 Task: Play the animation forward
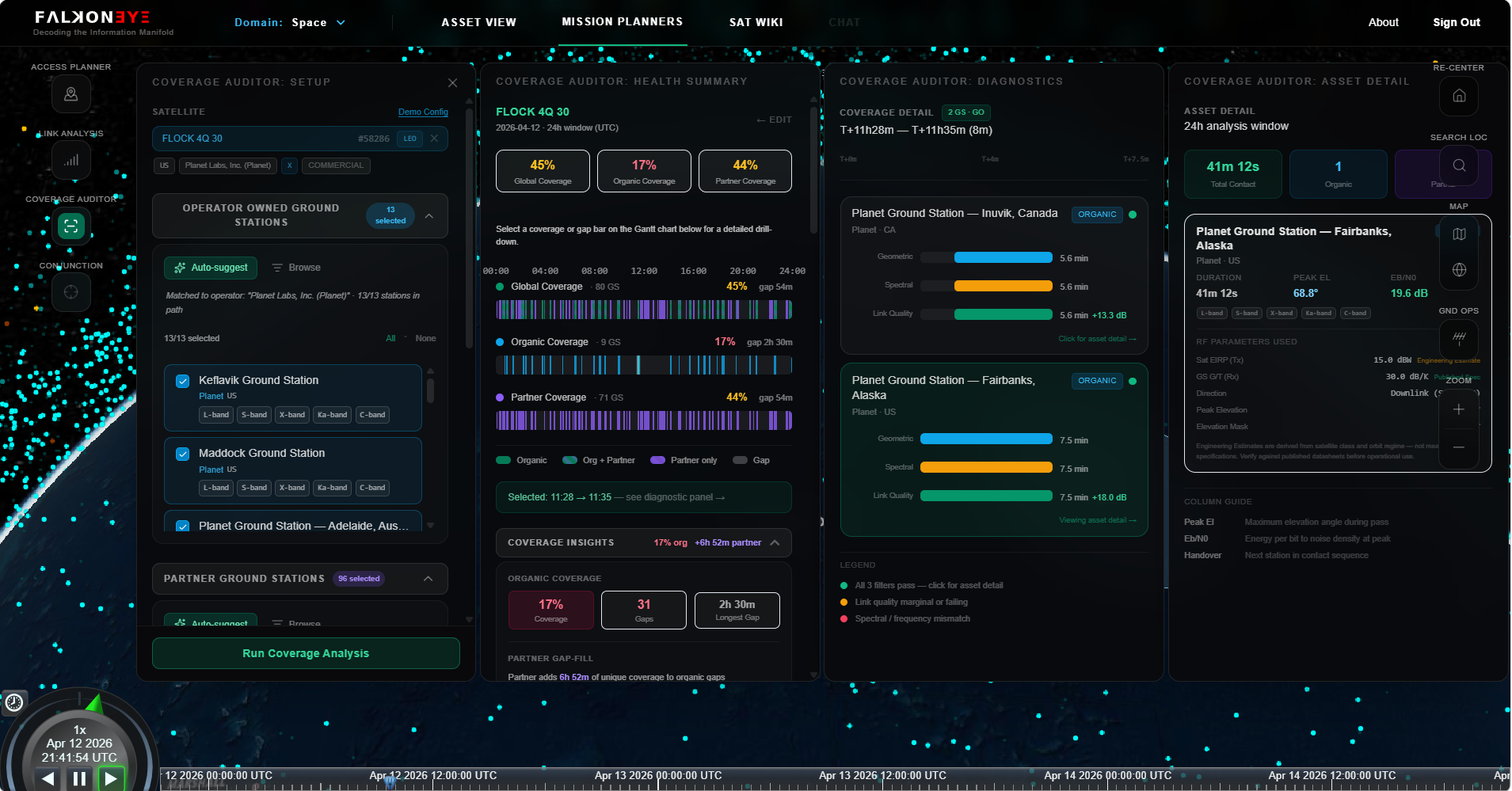point(110,778)
